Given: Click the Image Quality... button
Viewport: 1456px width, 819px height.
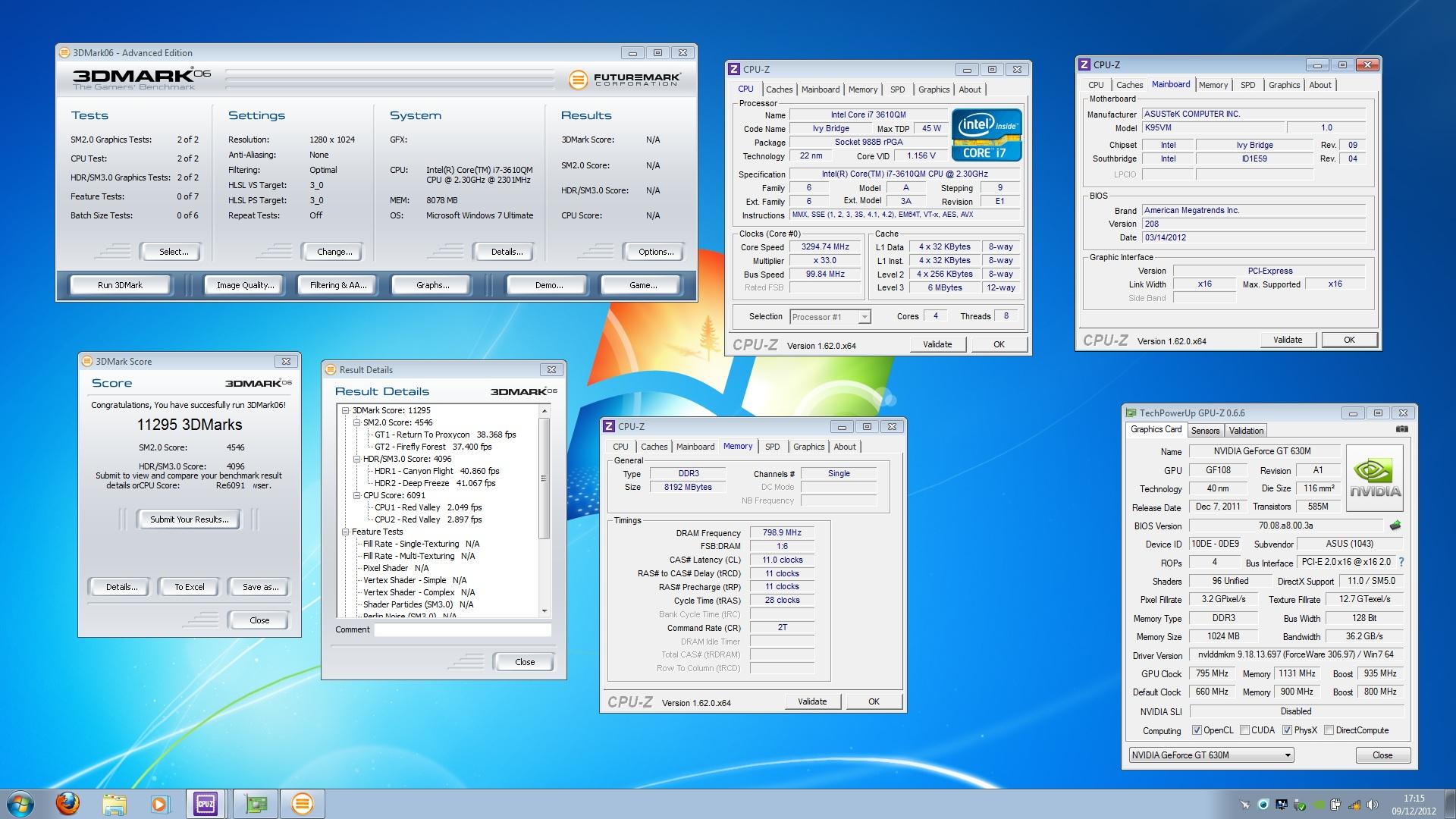Looking at the screenshot, I should click(245, 285).
